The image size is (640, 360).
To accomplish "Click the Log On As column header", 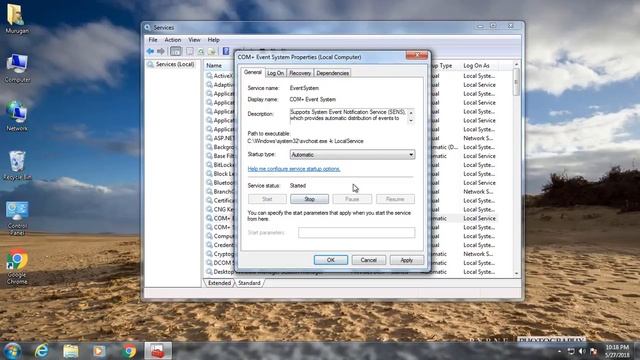I will (x=476, y=66).
